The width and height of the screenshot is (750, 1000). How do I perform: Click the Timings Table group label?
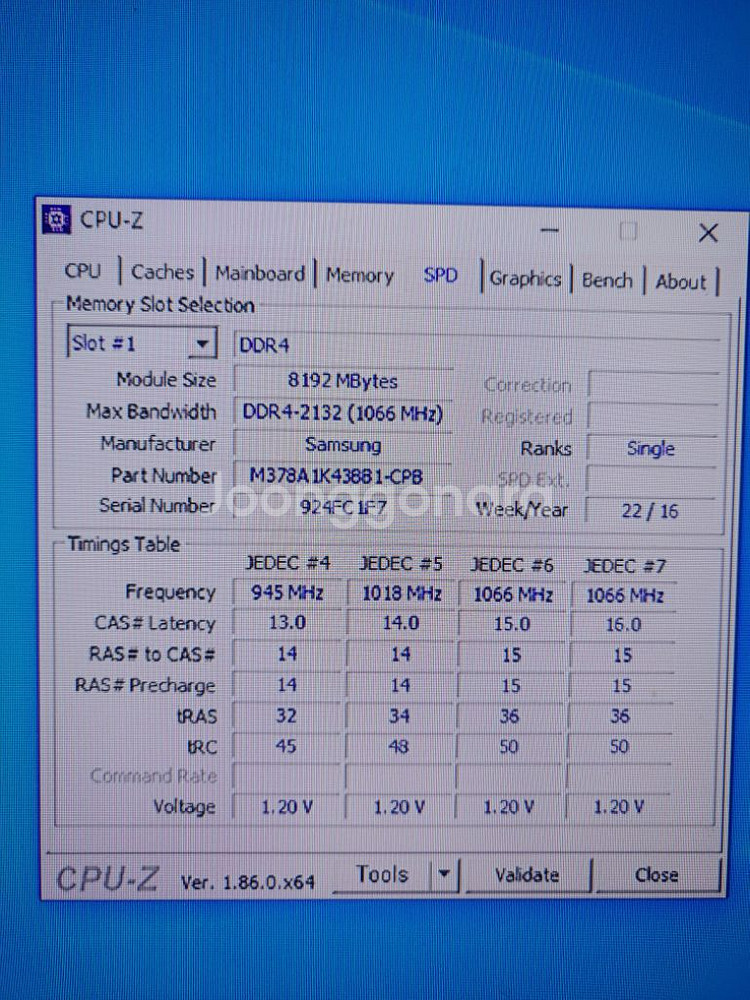[x=123, y=544]
